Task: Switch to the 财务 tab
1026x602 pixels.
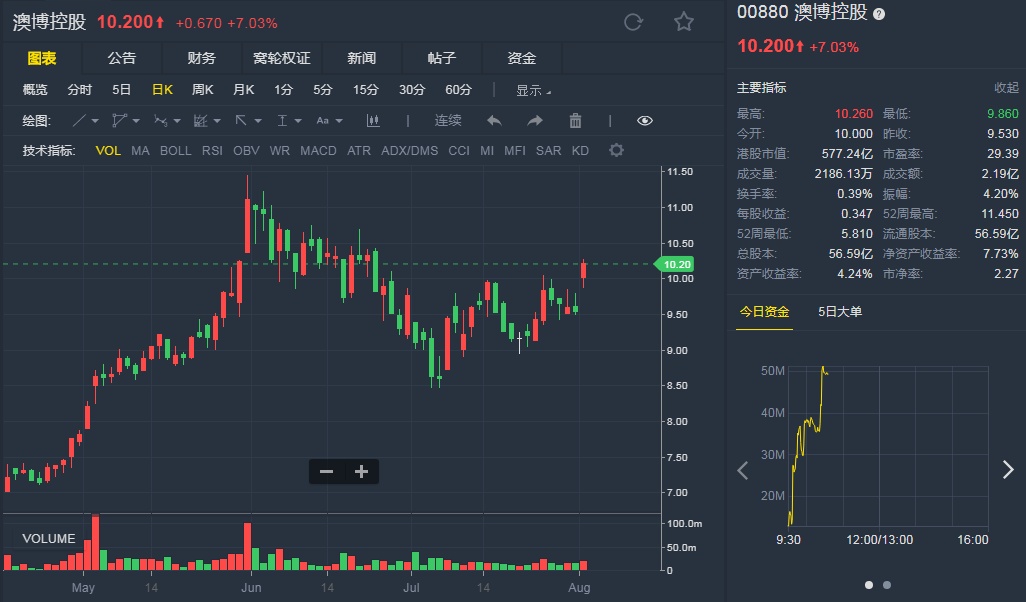Action: click(201, 58)
